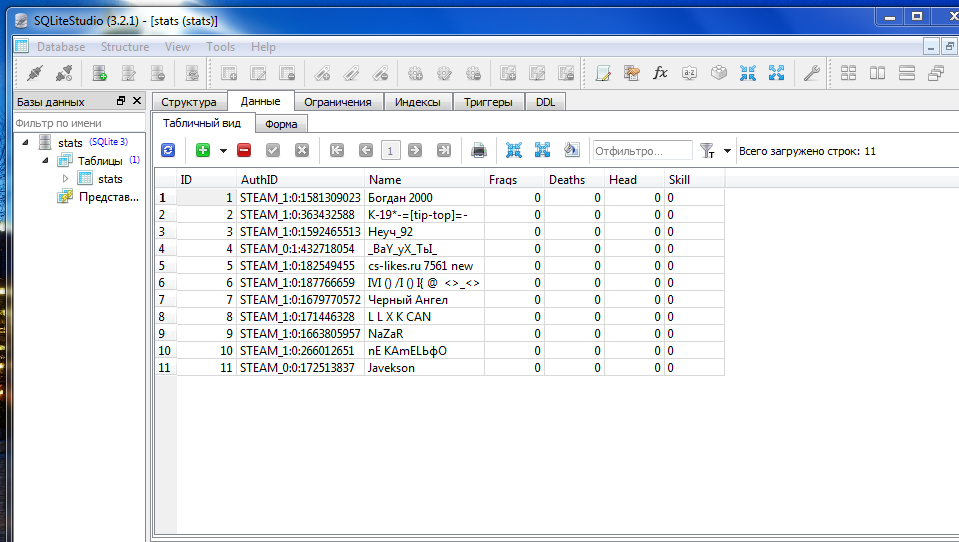The image size is (959, 542).
Task: Go to next data page arrow
Action: pos(415,150)
